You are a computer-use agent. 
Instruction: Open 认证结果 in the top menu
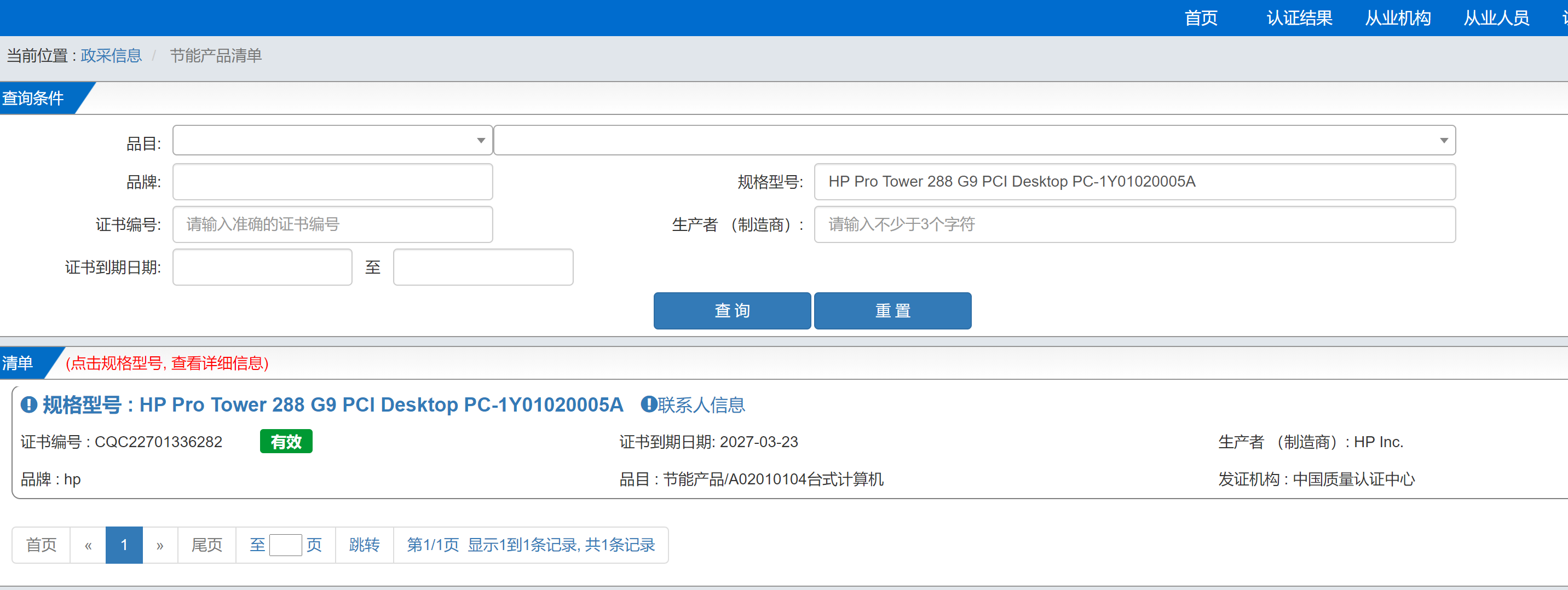click(x=1299, y=18)
